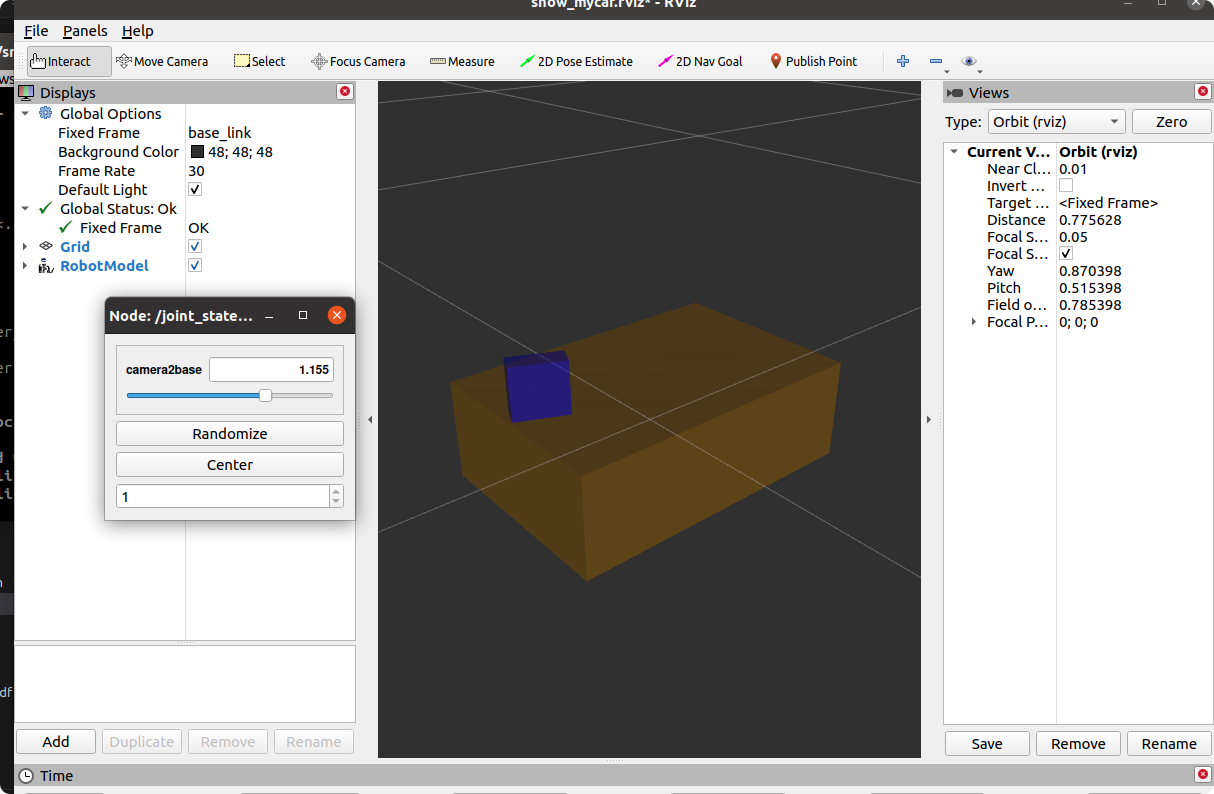The width and height of the screenshot is (1214, 794).
Task: Expand the Grid display node
Action: [x=26, y=246]
